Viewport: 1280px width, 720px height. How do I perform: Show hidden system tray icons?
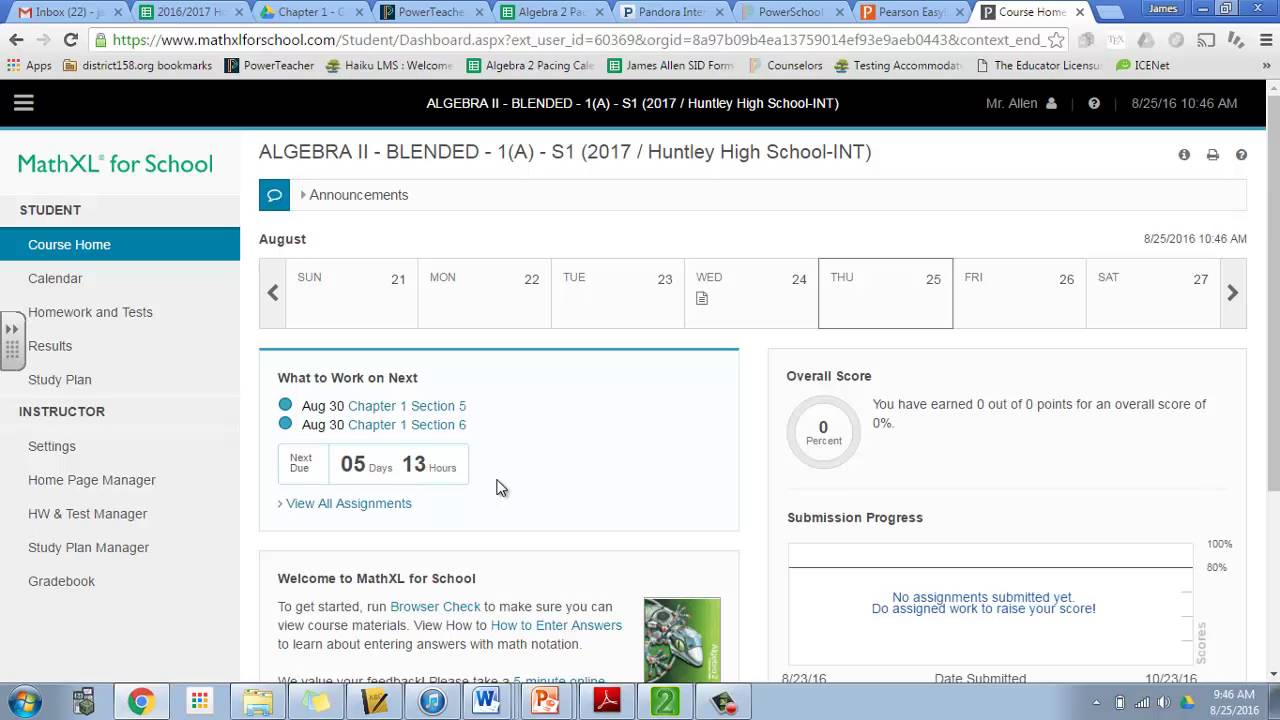point(1097,702)
